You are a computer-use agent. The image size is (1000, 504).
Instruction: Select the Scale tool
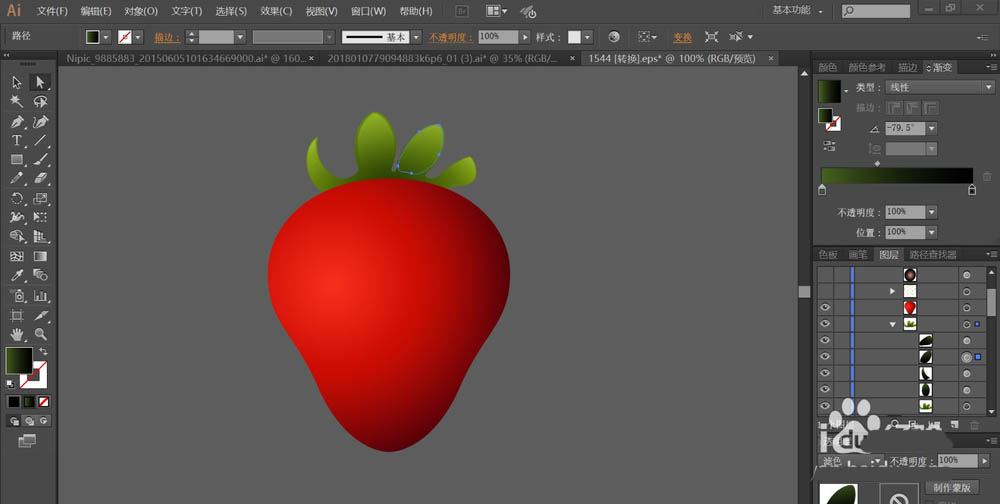(40, 198)
